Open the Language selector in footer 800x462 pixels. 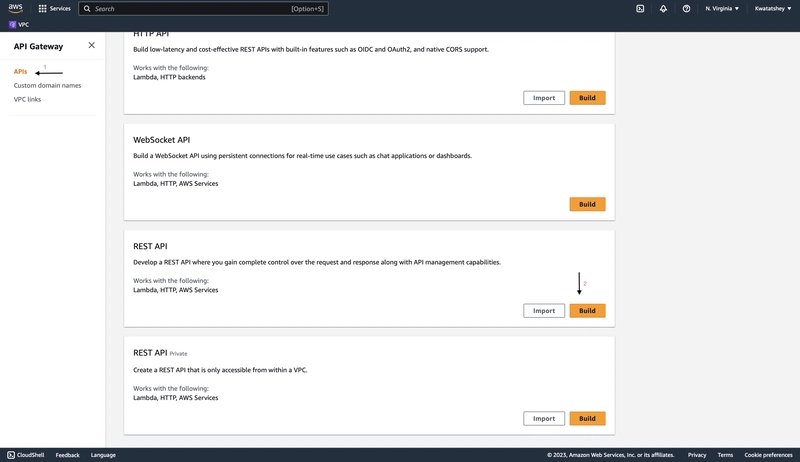coord(103,455)
